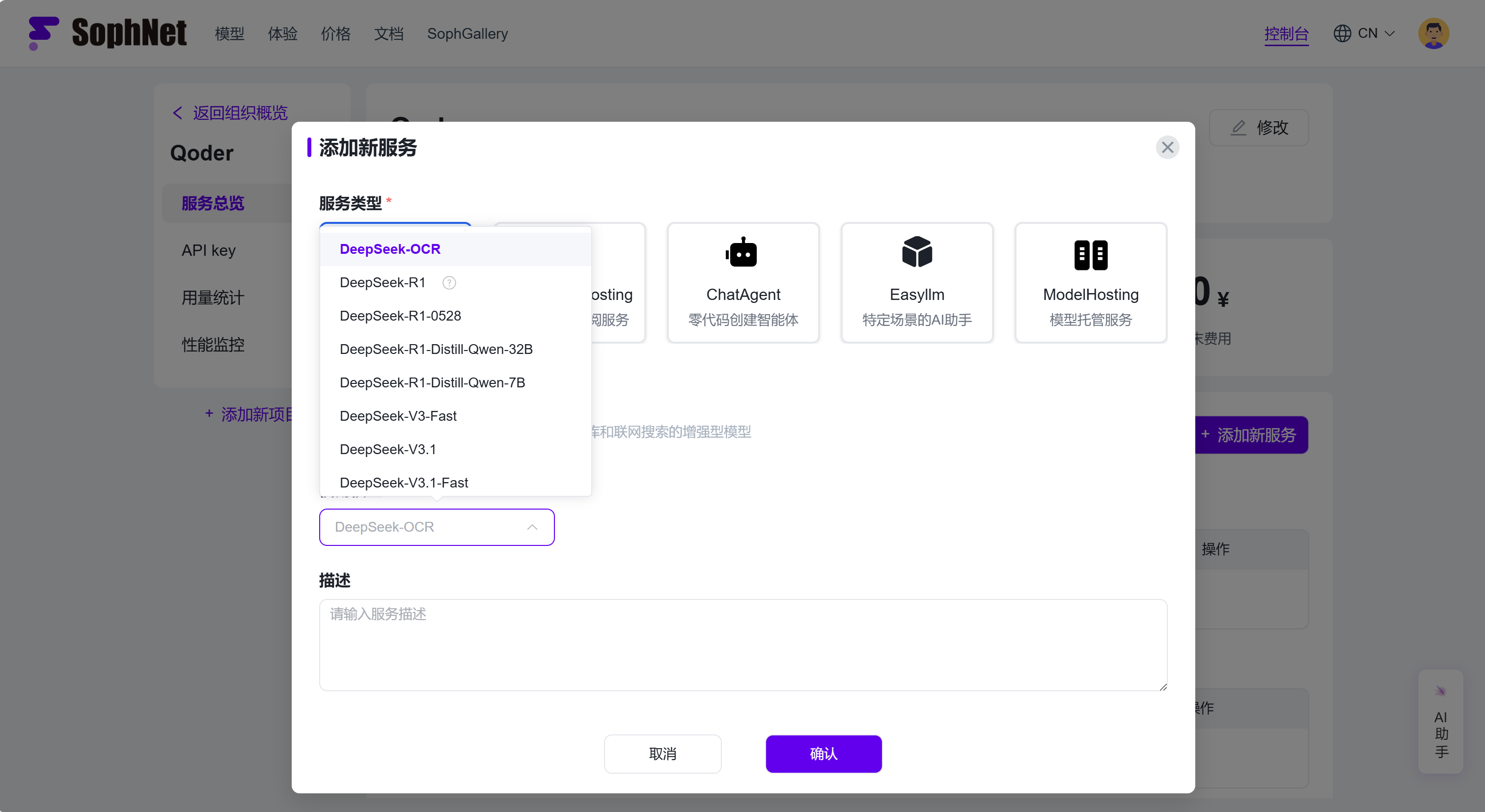Image resolution: width=1485 pixels, height=812 pixels.
Task: Click the SophNet logo
Action: click(107, 33)
